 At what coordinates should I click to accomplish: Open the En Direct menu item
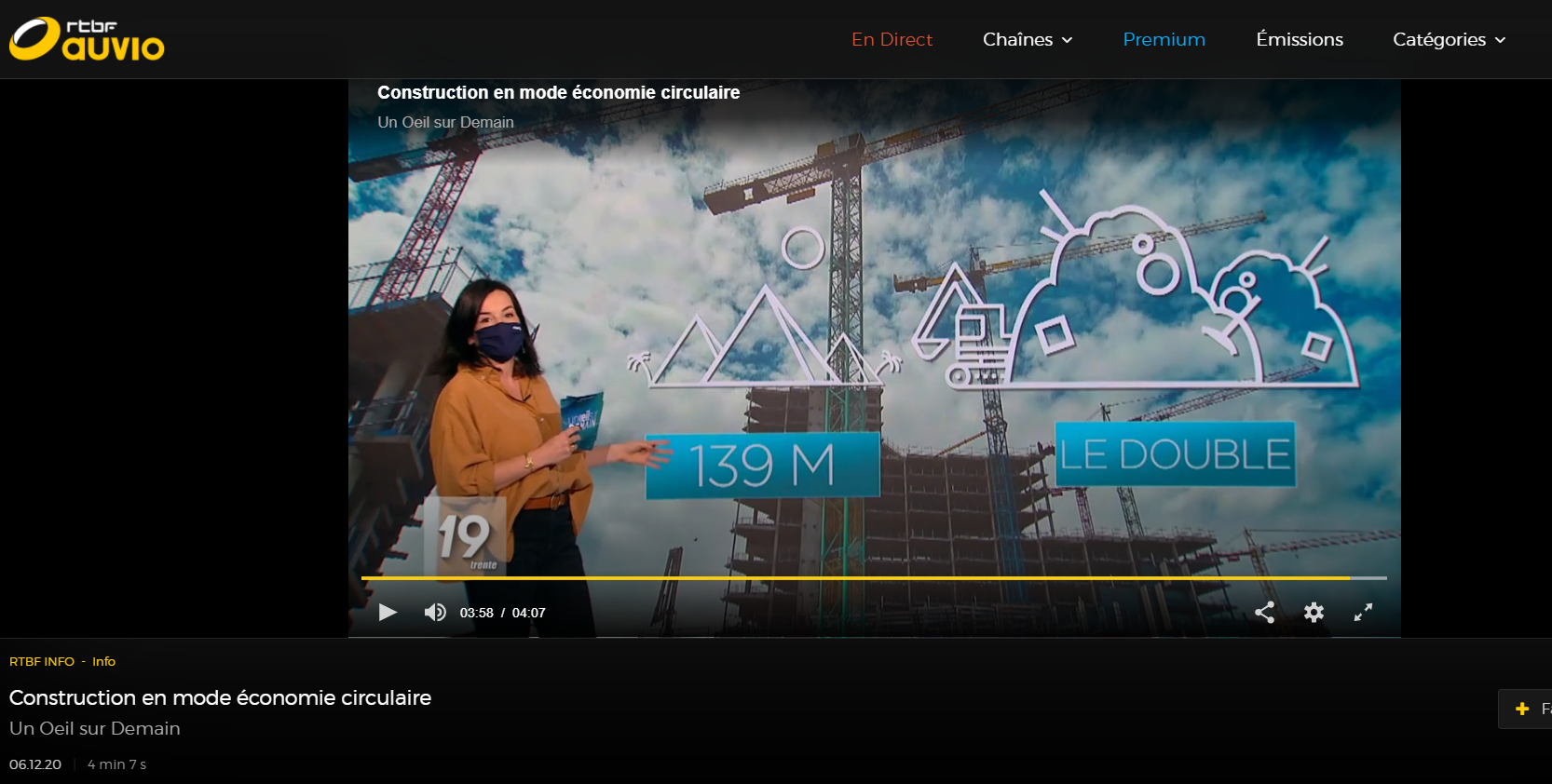(x=892, y=39)
